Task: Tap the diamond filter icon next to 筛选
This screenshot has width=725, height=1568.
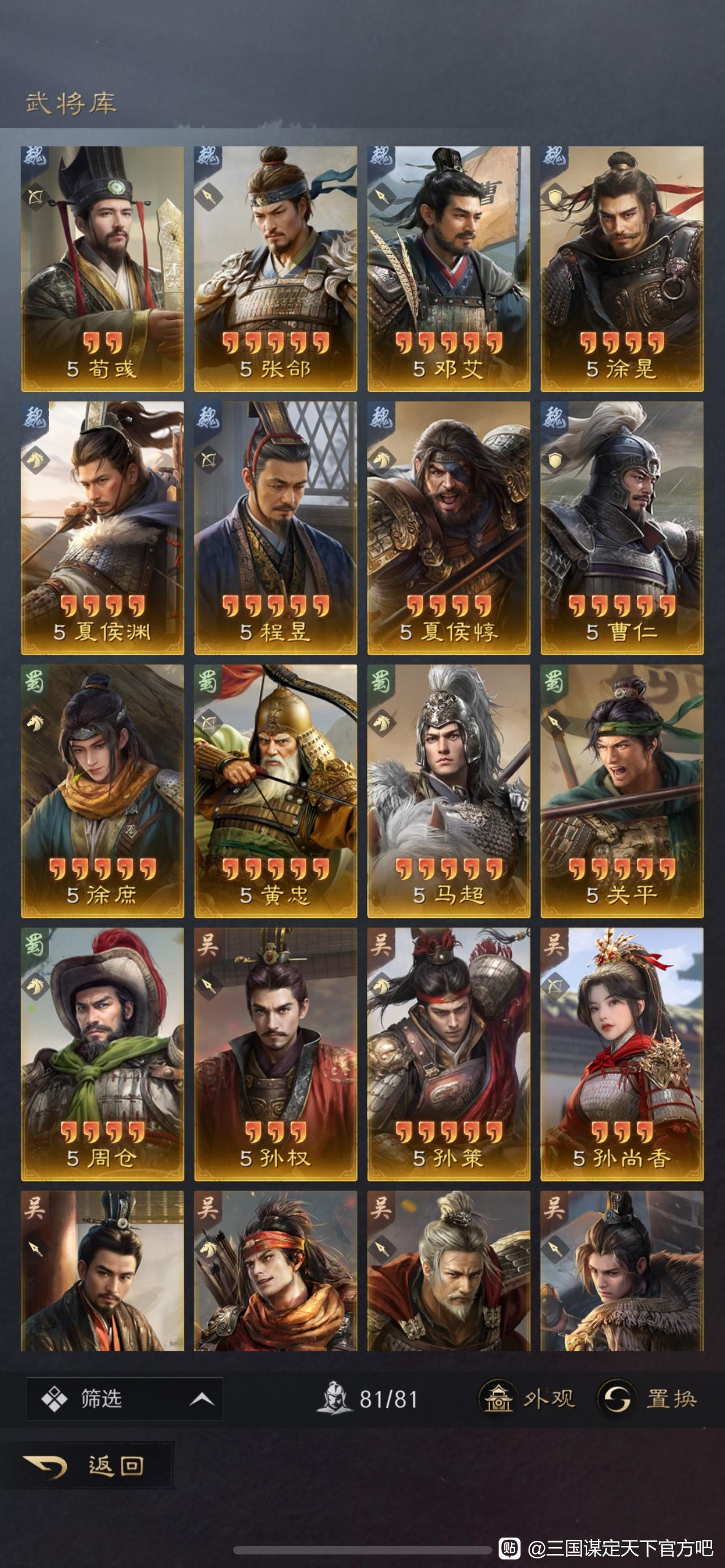Action: point(54,1399)
